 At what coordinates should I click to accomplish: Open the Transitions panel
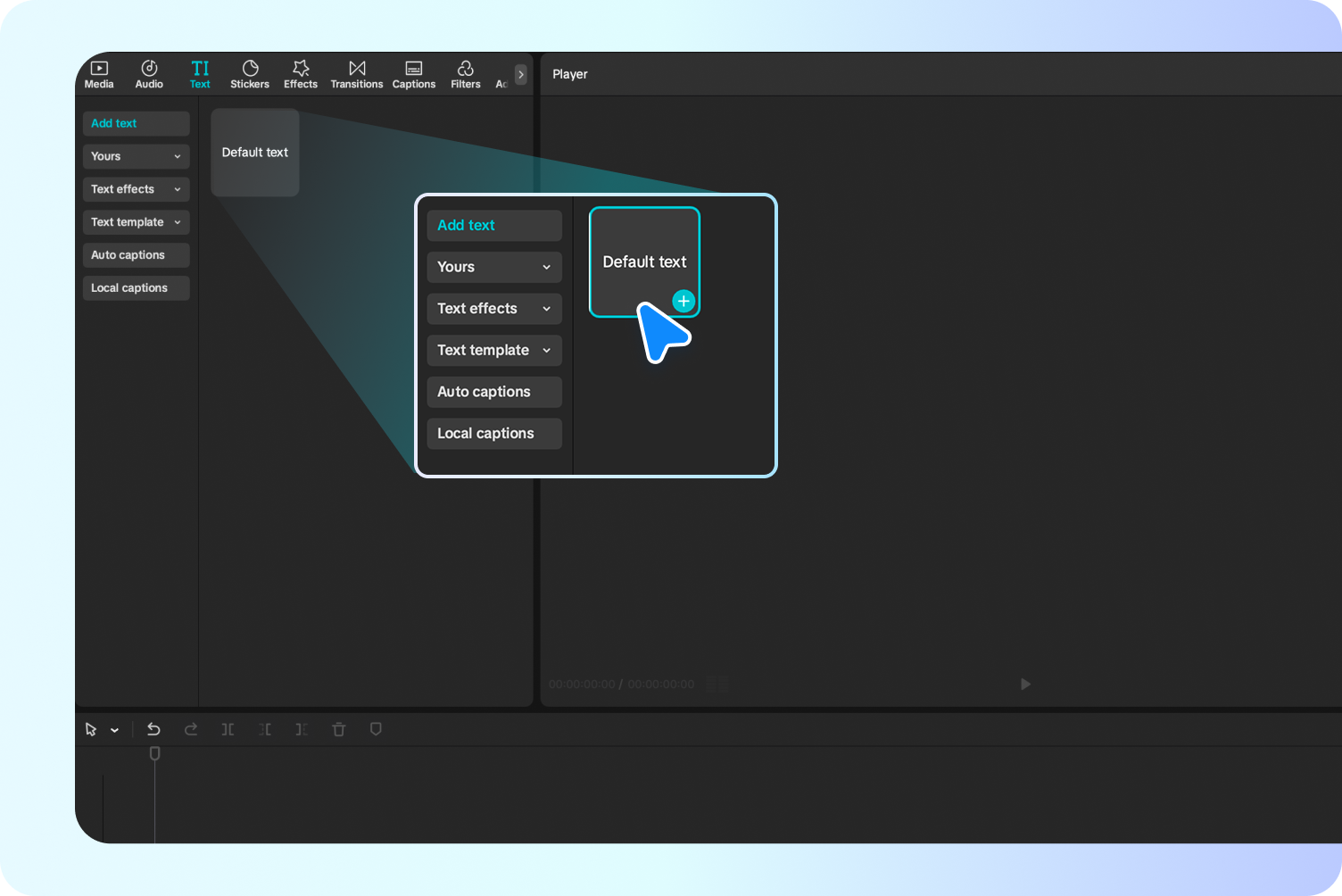click(356, 73)
